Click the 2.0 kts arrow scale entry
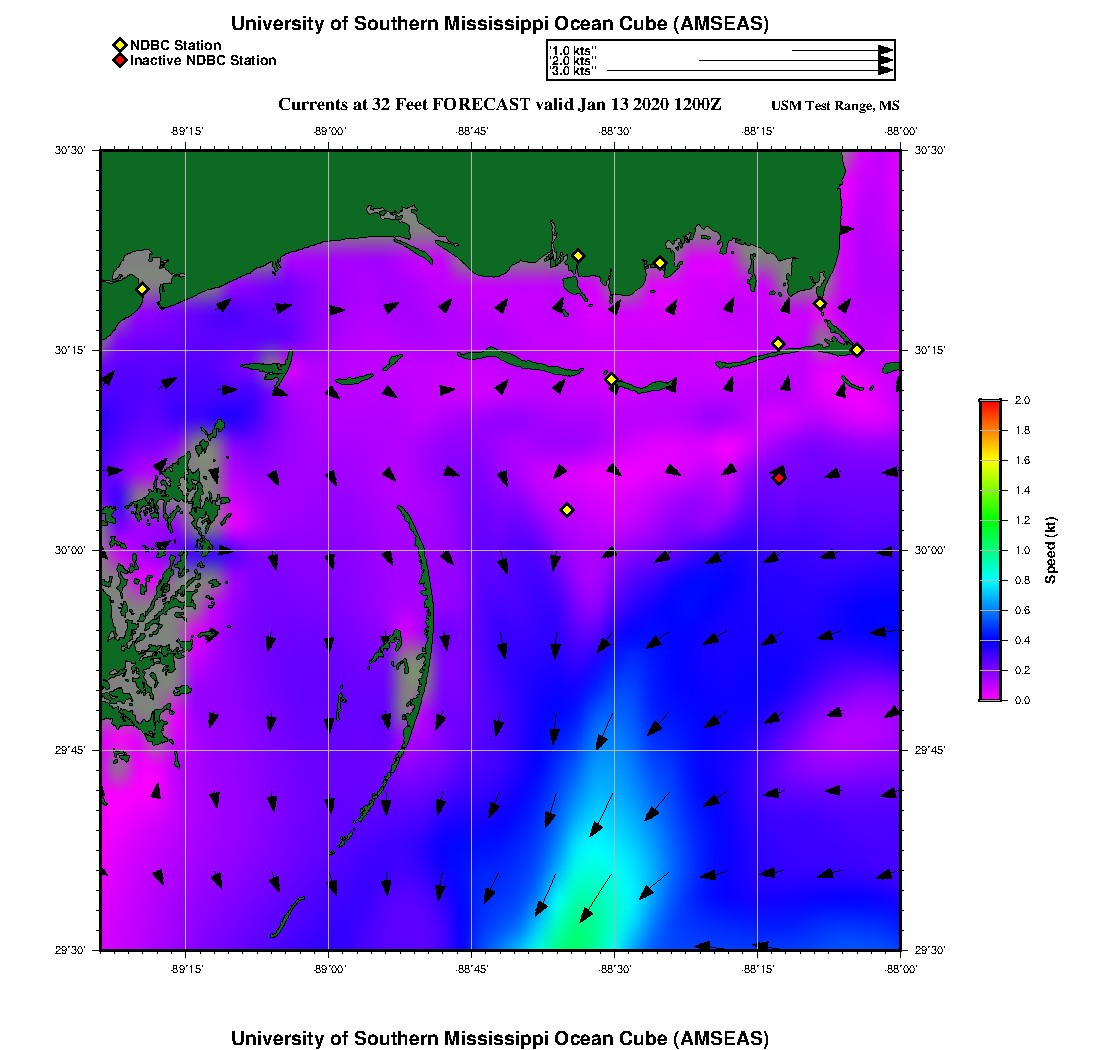 point(573,61)
